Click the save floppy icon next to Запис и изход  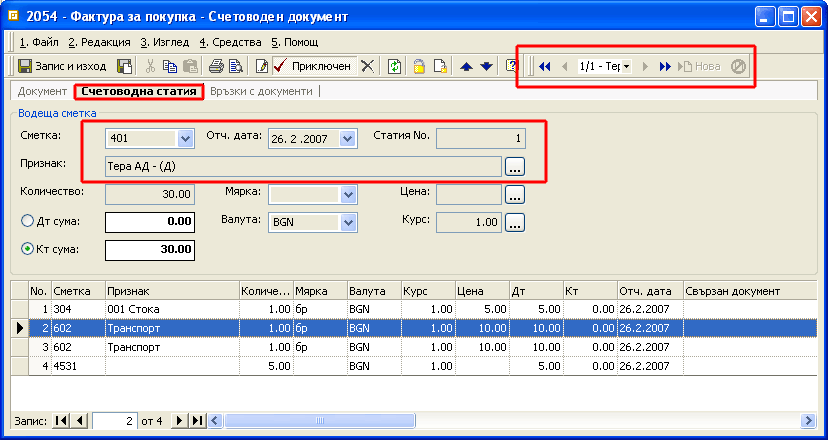[x=124, y=66]
